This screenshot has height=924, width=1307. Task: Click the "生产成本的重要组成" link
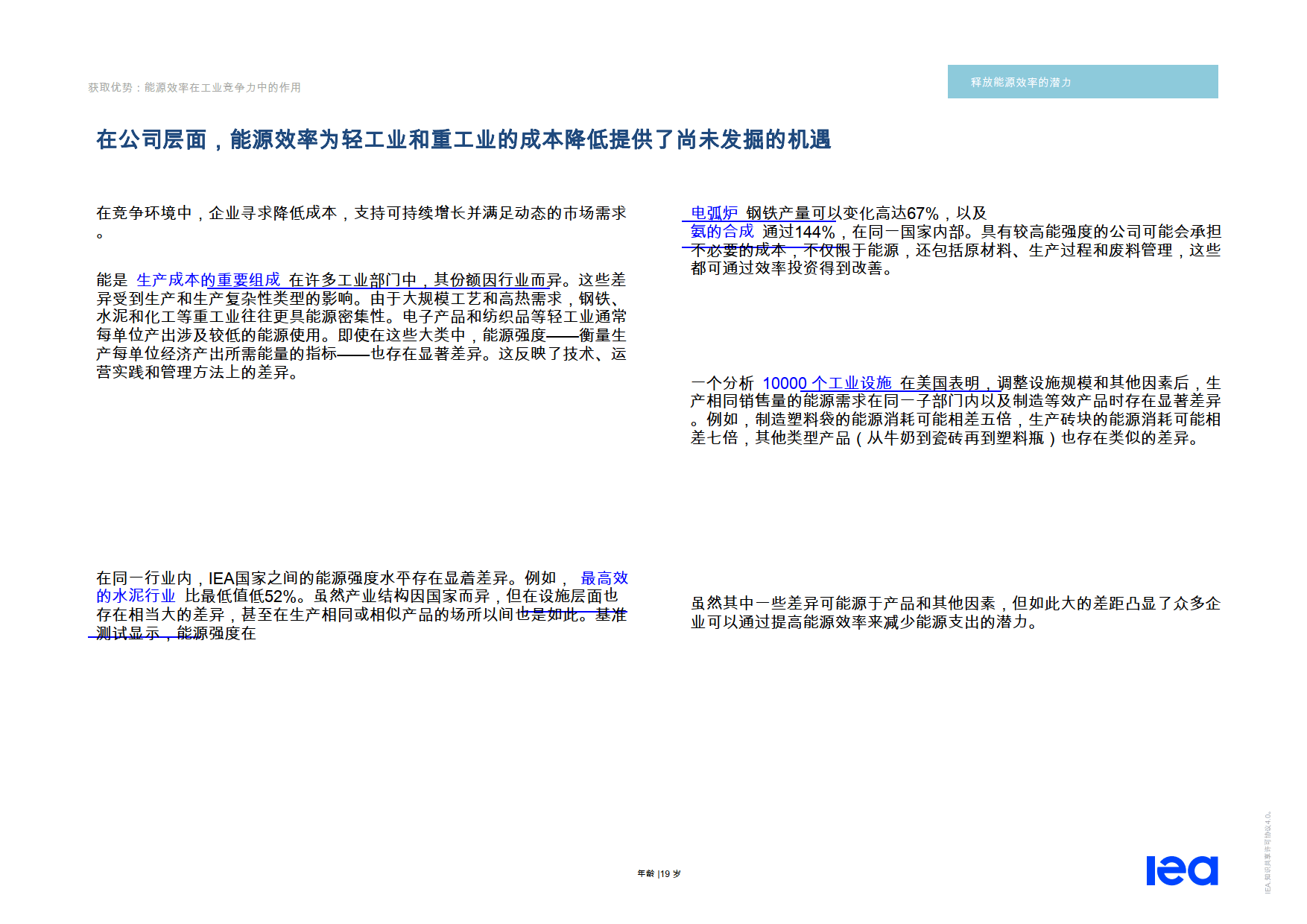(x=209, y=280)
